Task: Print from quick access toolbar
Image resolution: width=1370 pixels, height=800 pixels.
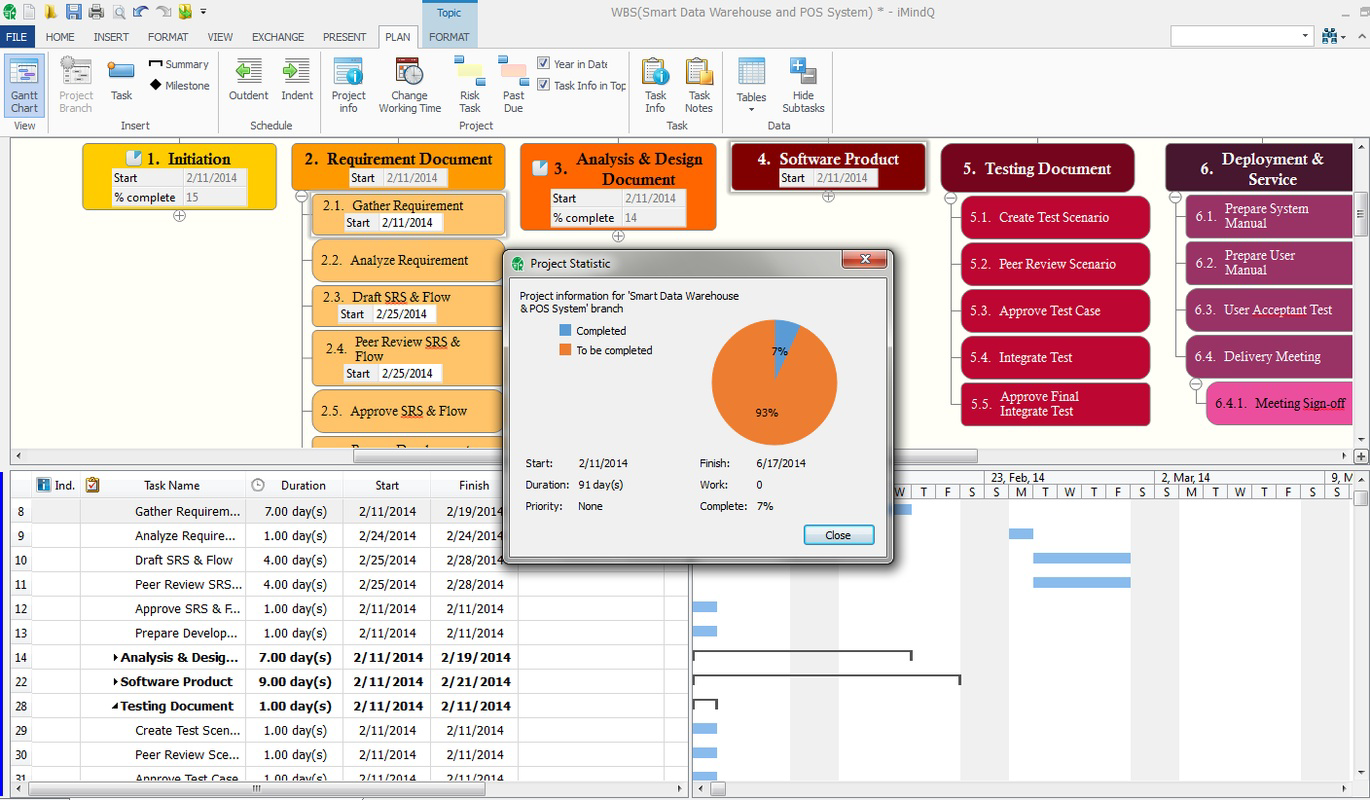Action: click(x=96, y=12)
